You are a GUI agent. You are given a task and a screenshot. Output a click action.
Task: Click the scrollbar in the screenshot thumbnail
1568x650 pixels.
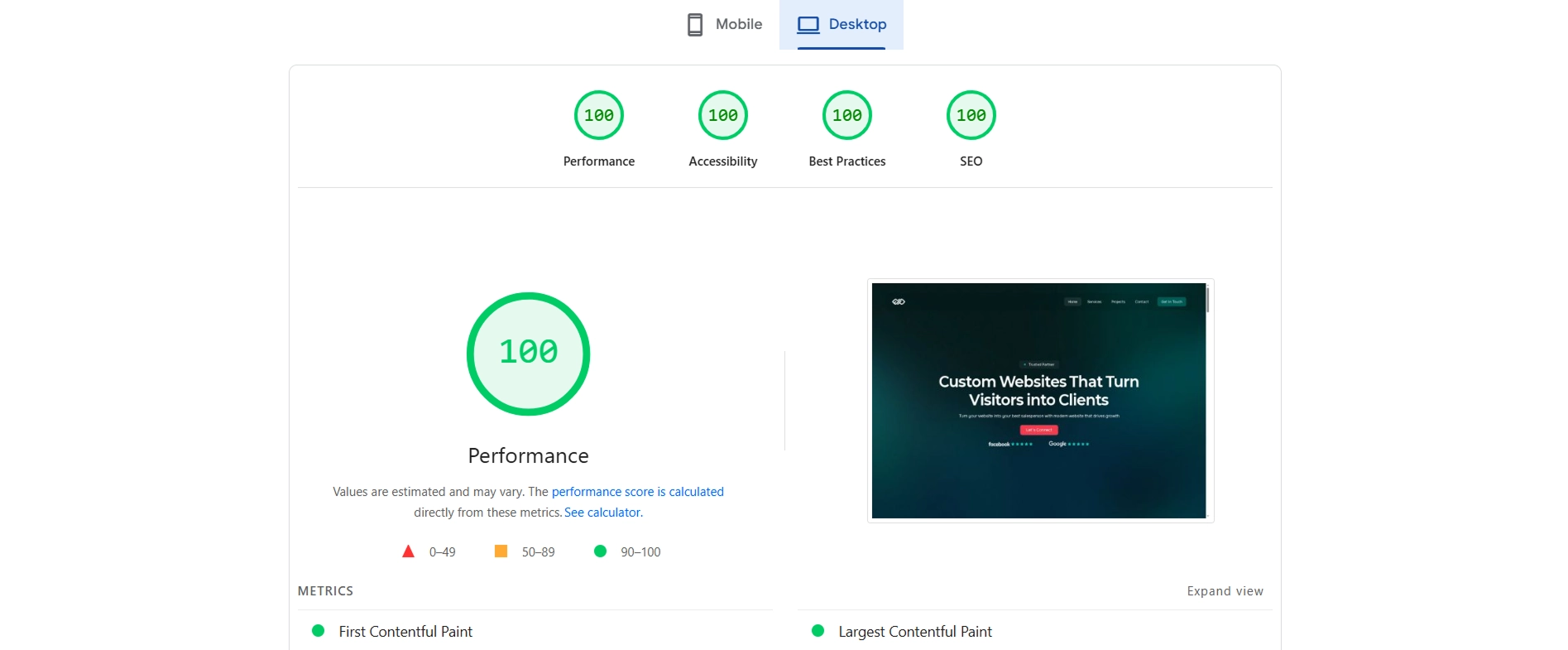(x=1208, y=300)
